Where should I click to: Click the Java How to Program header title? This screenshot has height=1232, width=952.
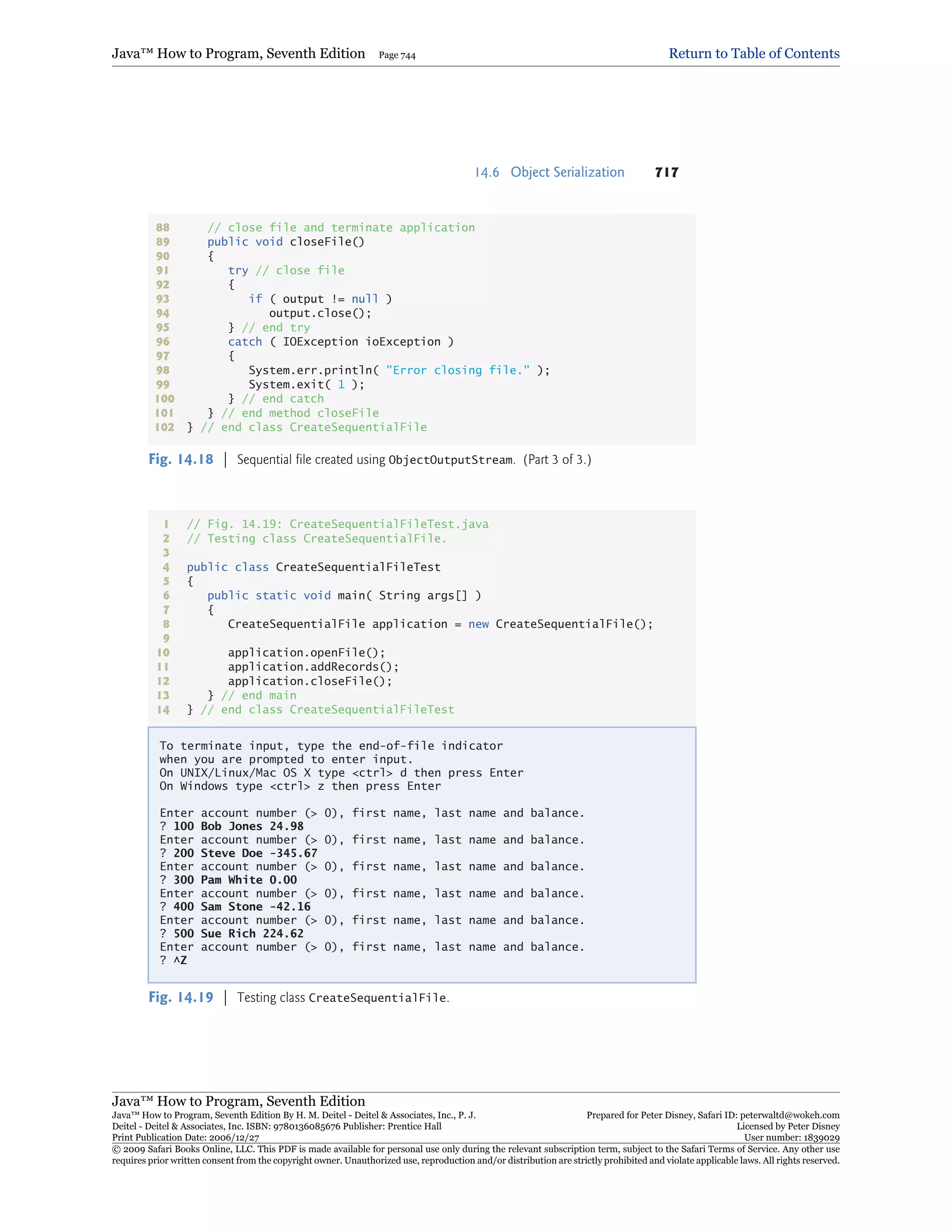tap(238, 53)
